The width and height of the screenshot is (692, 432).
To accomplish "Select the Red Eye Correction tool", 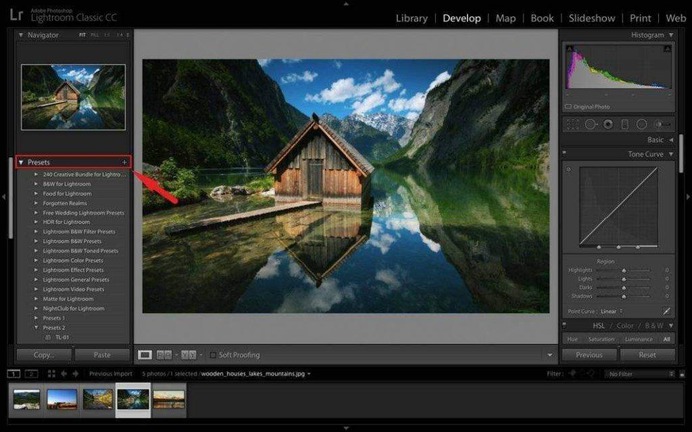I will pyautogui.click(x=608, y=124).
